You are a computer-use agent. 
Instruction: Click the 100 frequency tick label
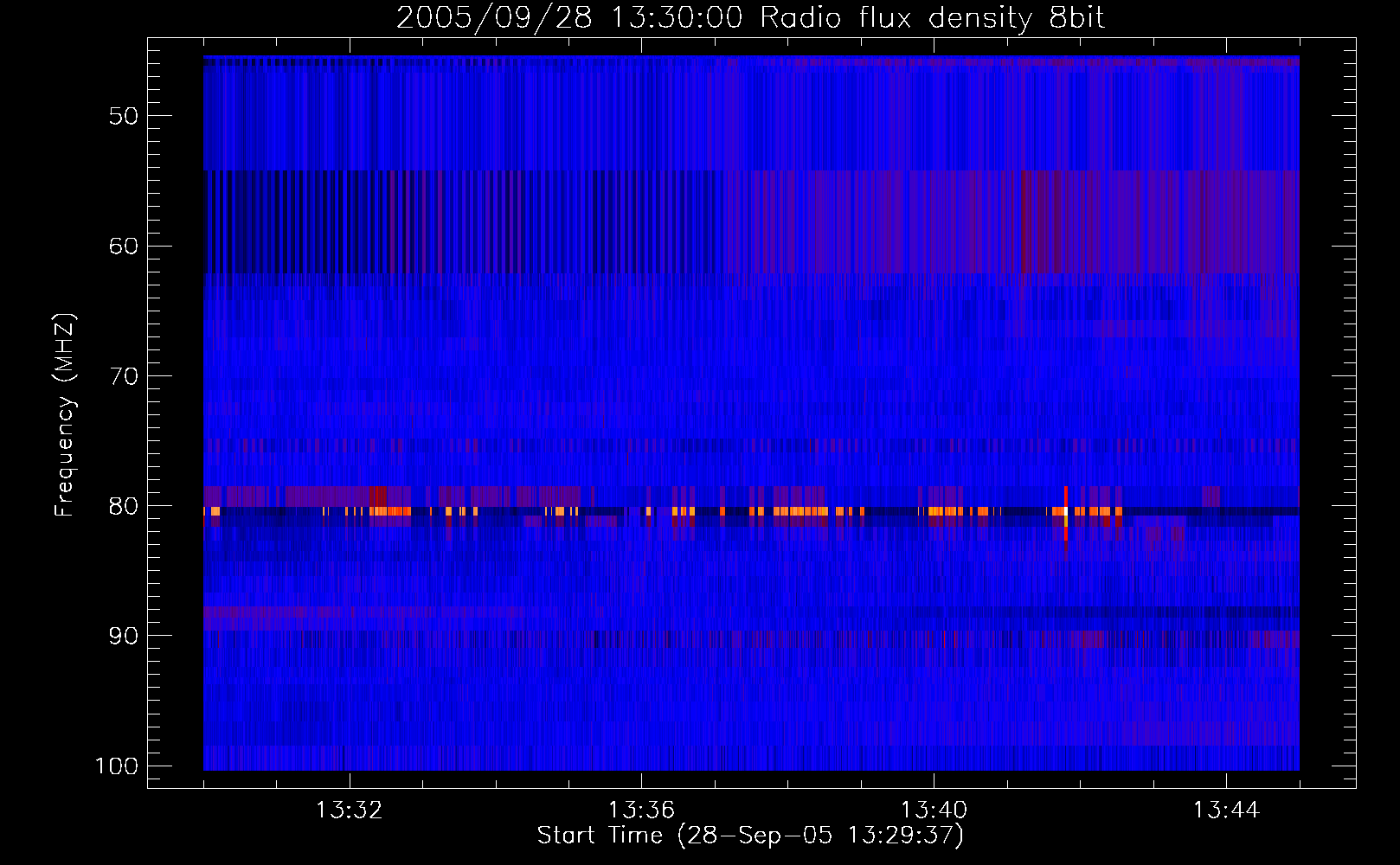tap(116, 766)
